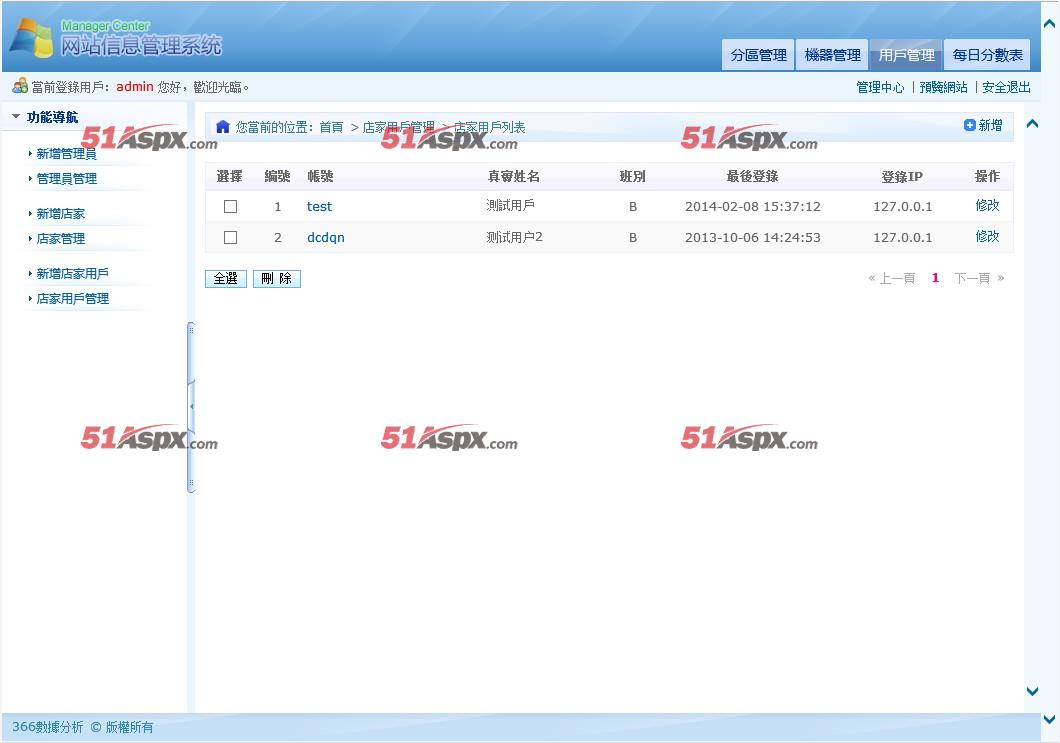1060x743 pixels.
Task: Collapse the sidebar using the splitter handle
Action: point(191,407)
